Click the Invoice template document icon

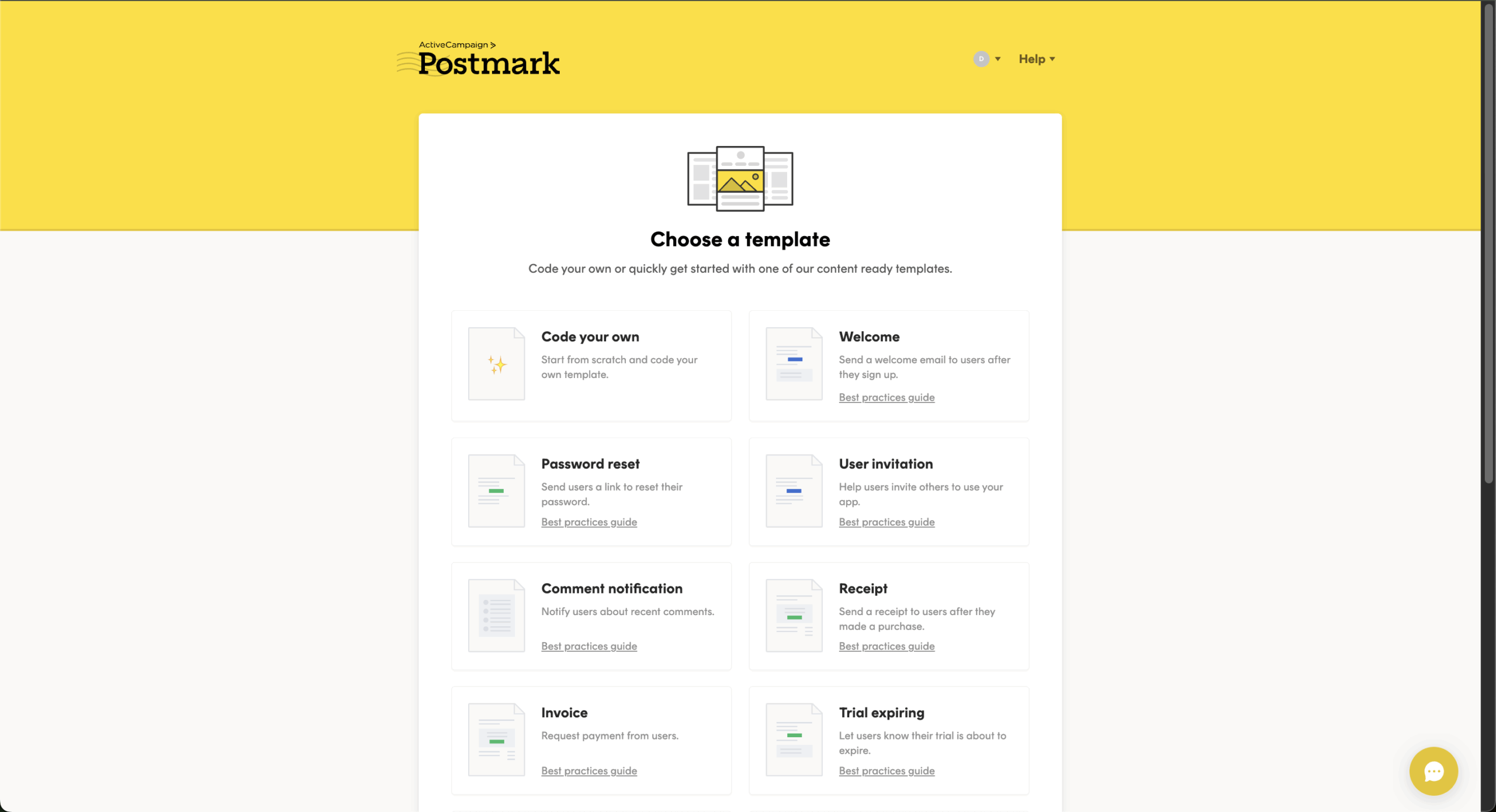496,740
